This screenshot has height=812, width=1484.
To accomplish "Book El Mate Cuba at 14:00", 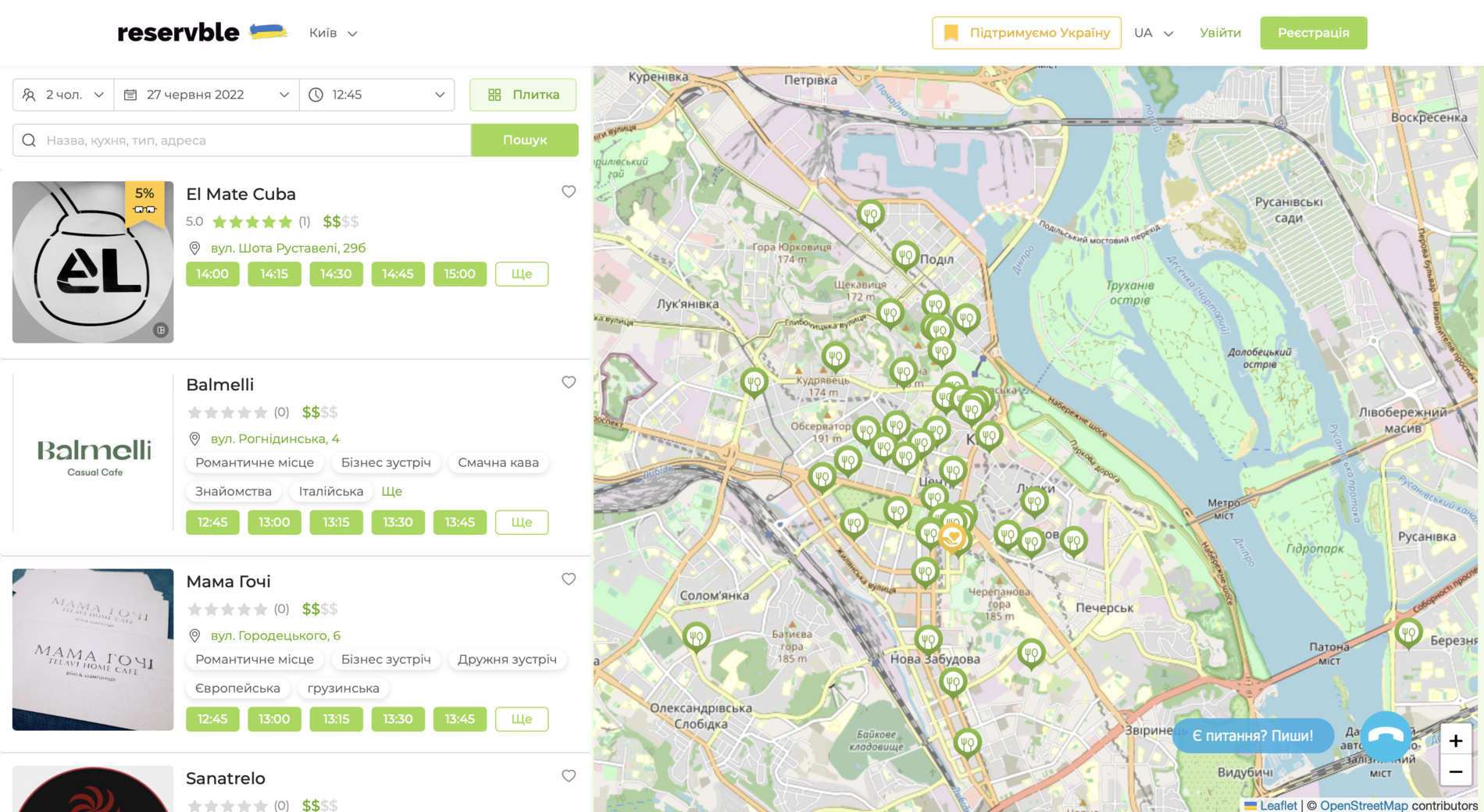I will point(212,274).
